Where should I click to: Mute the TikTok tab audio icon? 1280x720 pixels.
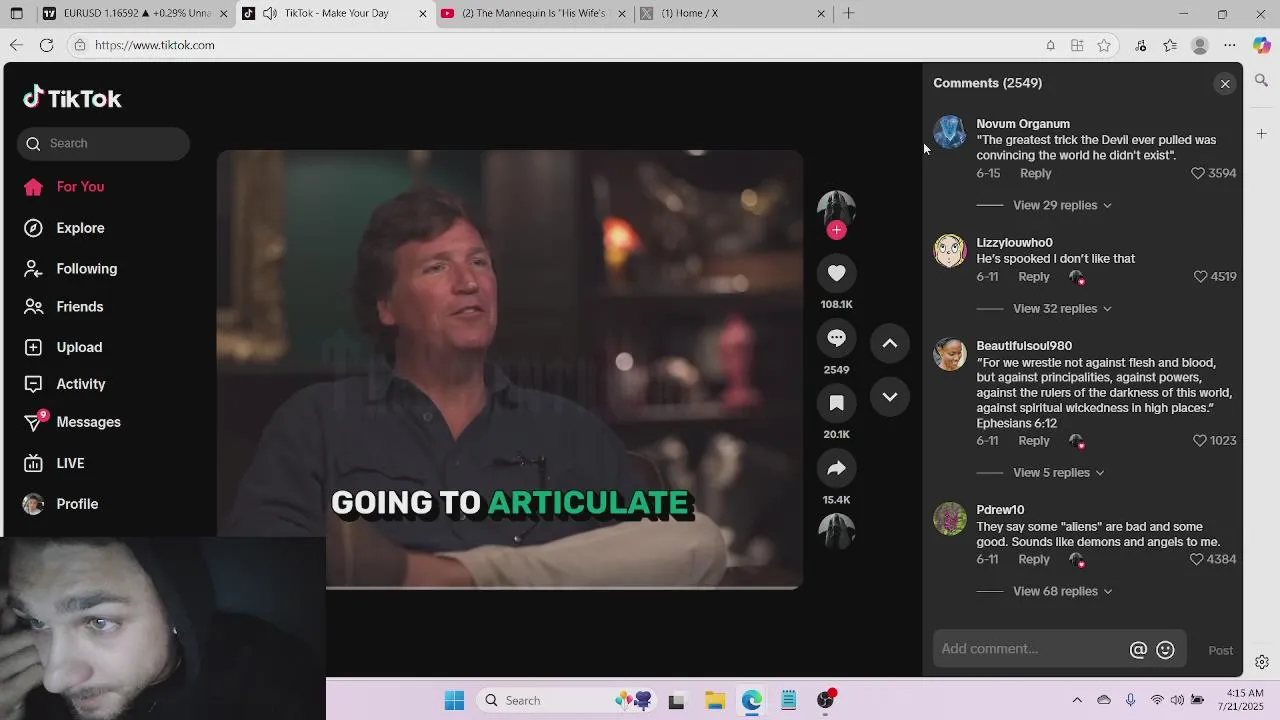point(270,13)
